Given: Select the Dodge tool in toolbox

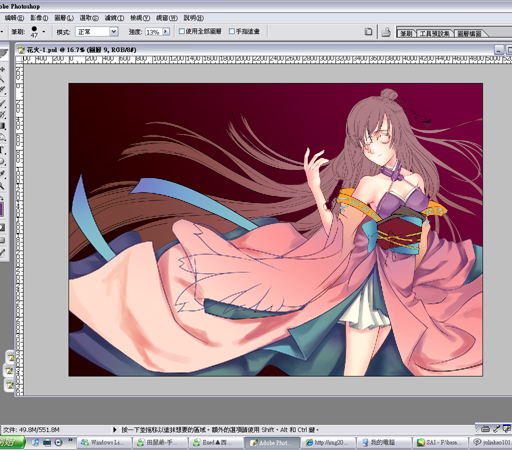Looking at the screenshot, I should 3,138.
